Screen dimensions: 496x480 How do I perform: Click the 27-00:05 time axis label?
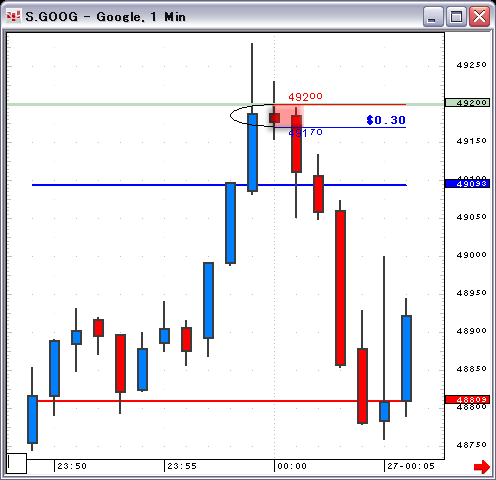(x=411, y=466)
